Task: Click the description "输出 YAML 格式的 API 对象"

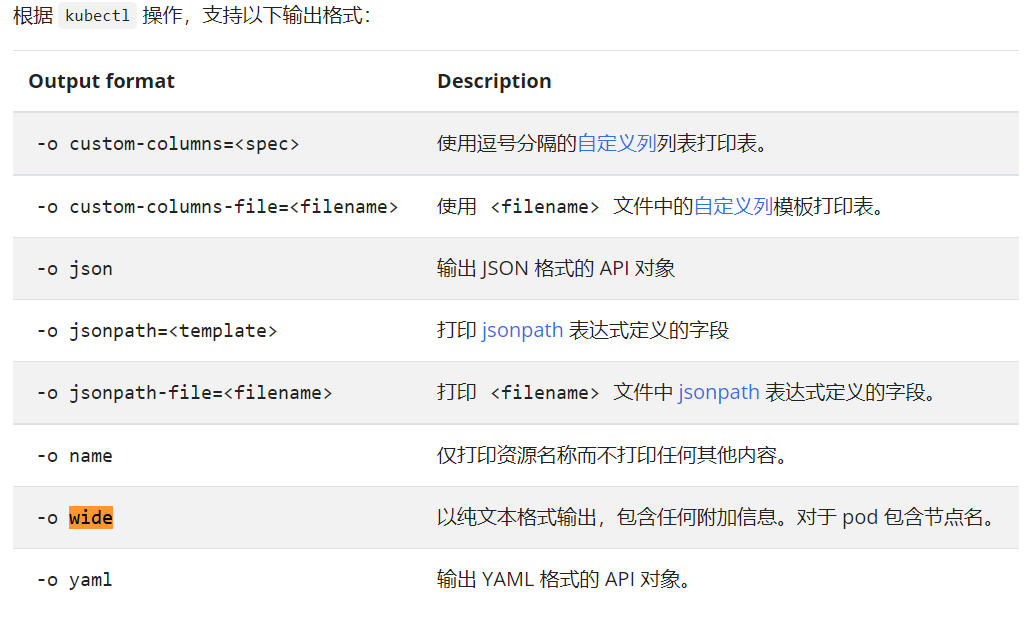Action: click(x=564, y=579)
